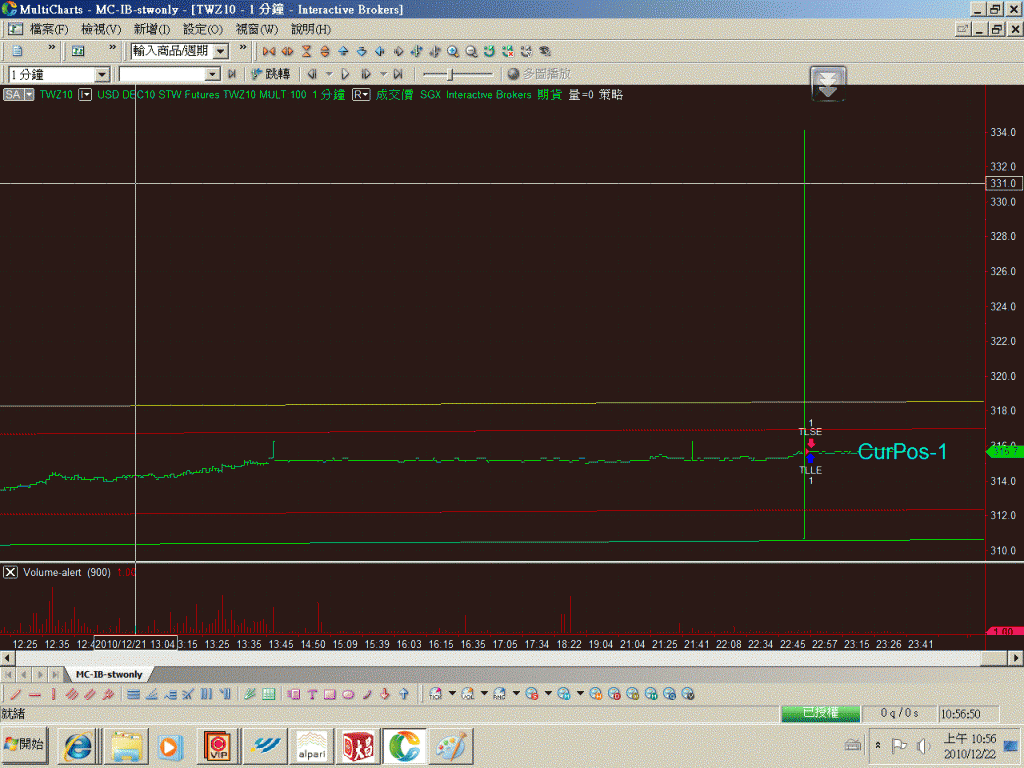Click the TICK chart resolution icon

click(x=436, y=694)
